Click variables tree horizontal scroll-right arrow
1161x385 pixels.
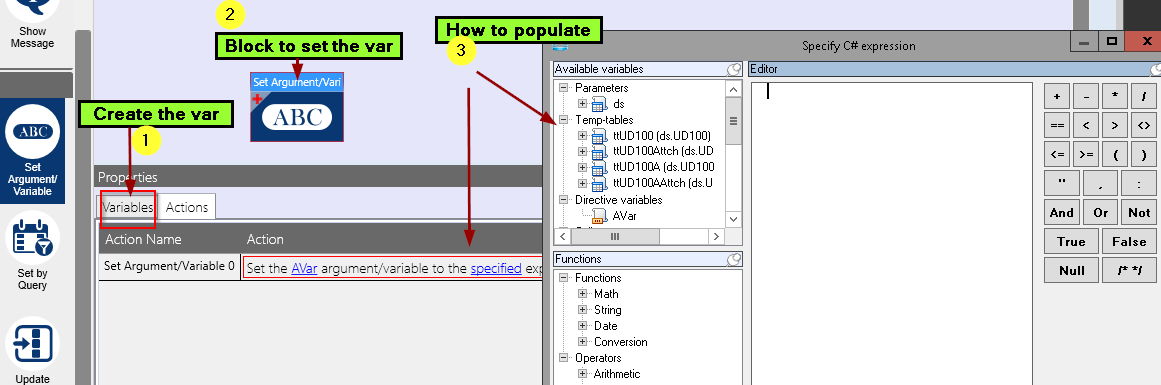(716, 236)
